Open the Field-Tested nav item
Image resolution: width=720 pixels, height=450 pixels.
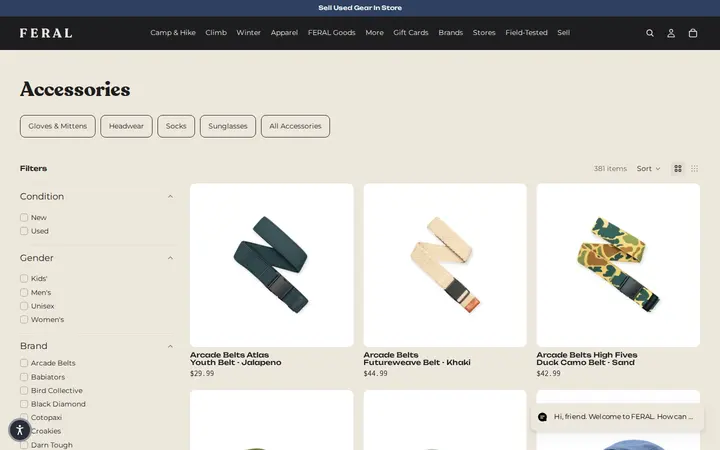(x=526, y=33)
